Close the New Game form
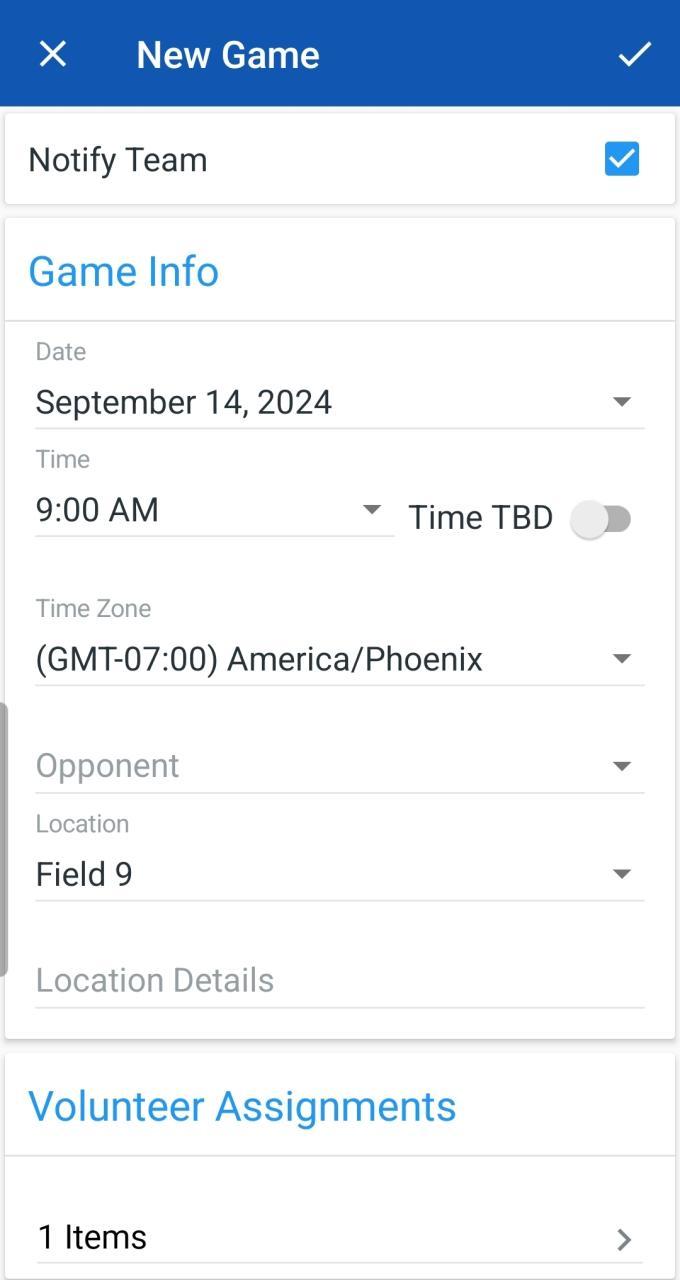This screenshot has width=680, height=1280. click(52, 54)
